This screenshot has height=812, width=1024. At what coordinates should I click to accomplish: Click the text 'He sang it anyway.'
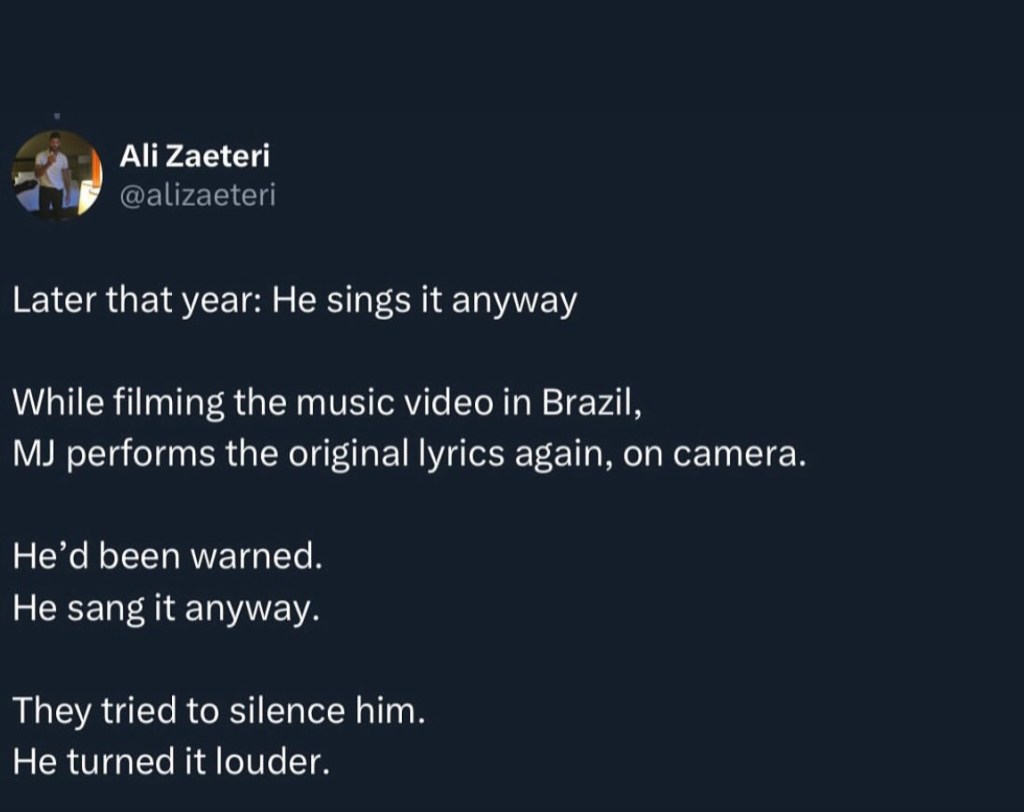167,607
